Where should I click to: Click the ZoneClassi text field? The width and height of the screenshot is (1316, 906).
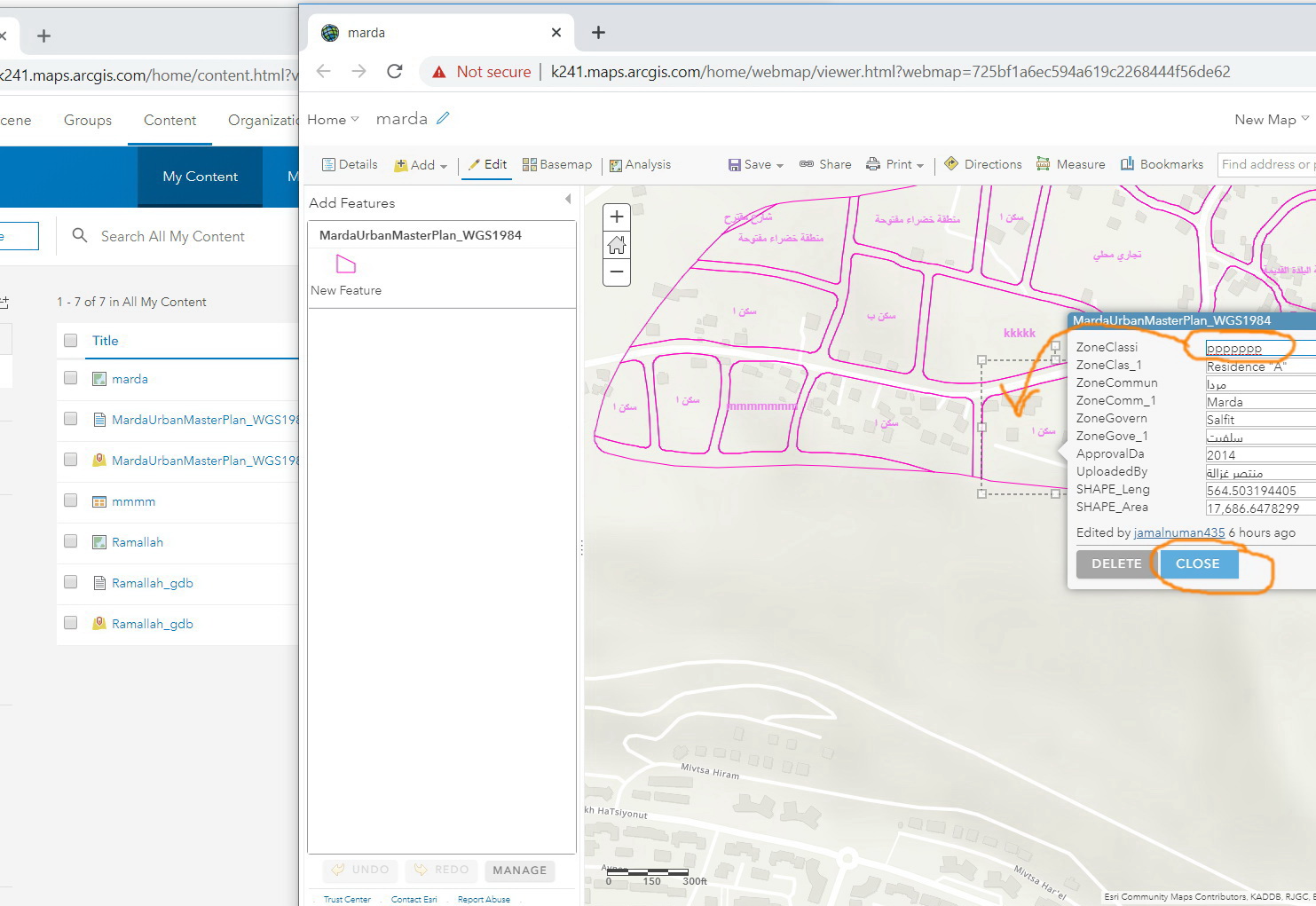(1258, 348)
